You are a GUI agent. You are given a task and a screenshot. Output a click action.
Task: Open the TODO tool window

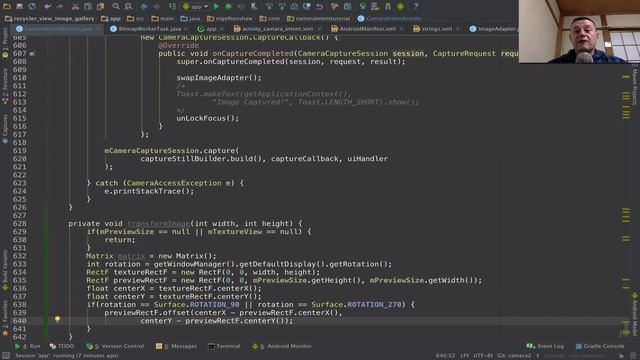[62, 346]
